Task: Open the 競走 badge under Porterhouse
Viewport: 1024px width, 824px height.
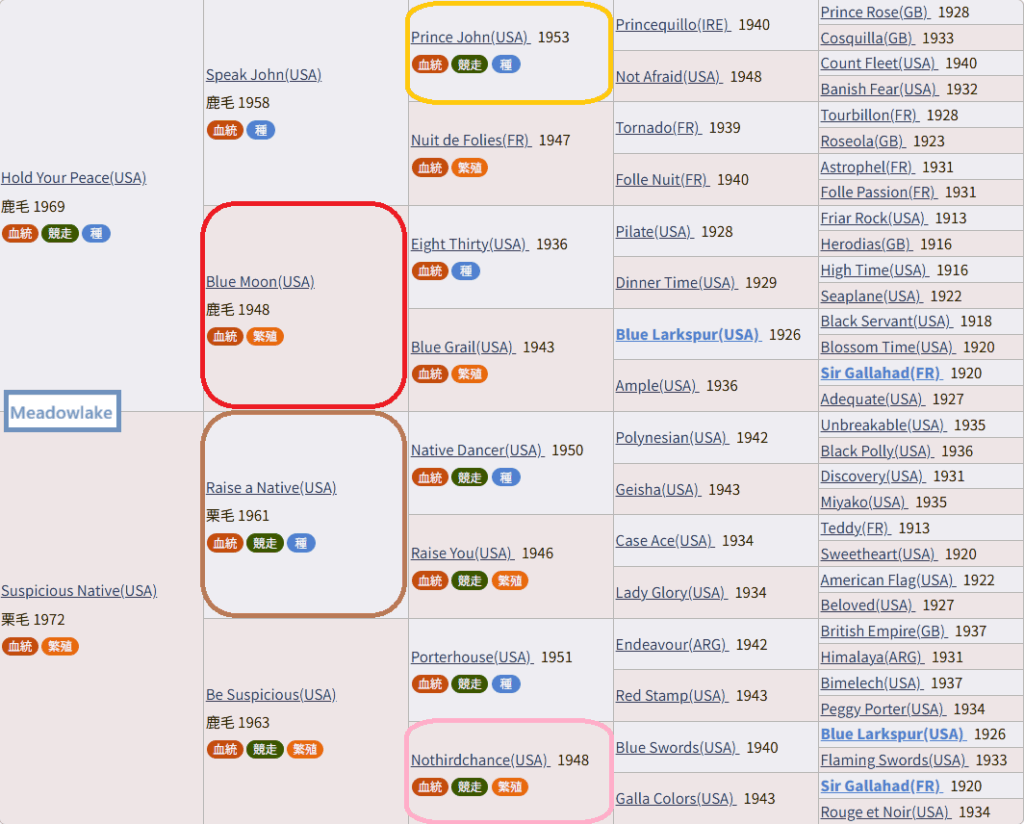Action: pos(470,684)
